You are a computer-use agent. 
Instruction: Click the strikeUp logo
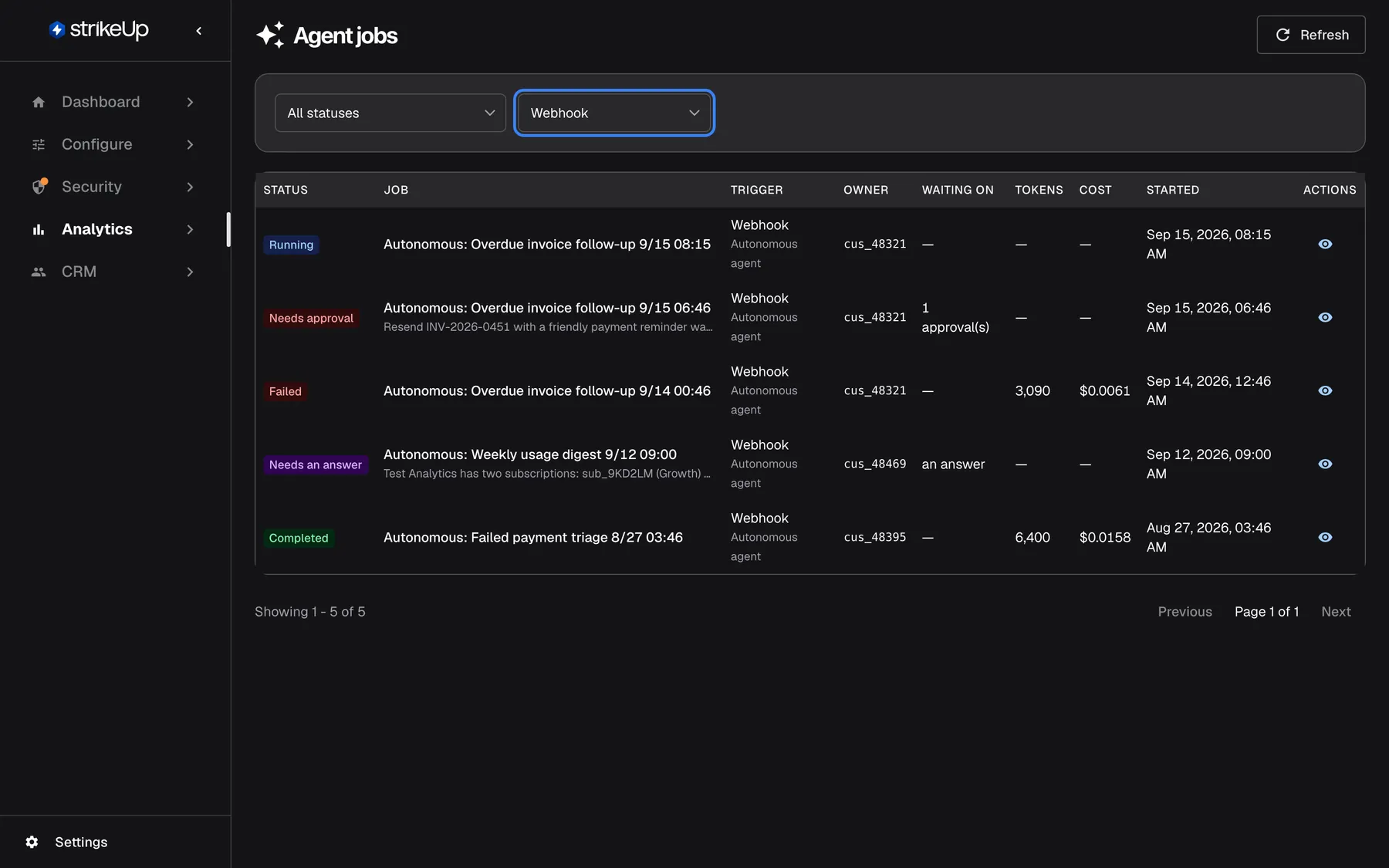[x=99, y=29]
